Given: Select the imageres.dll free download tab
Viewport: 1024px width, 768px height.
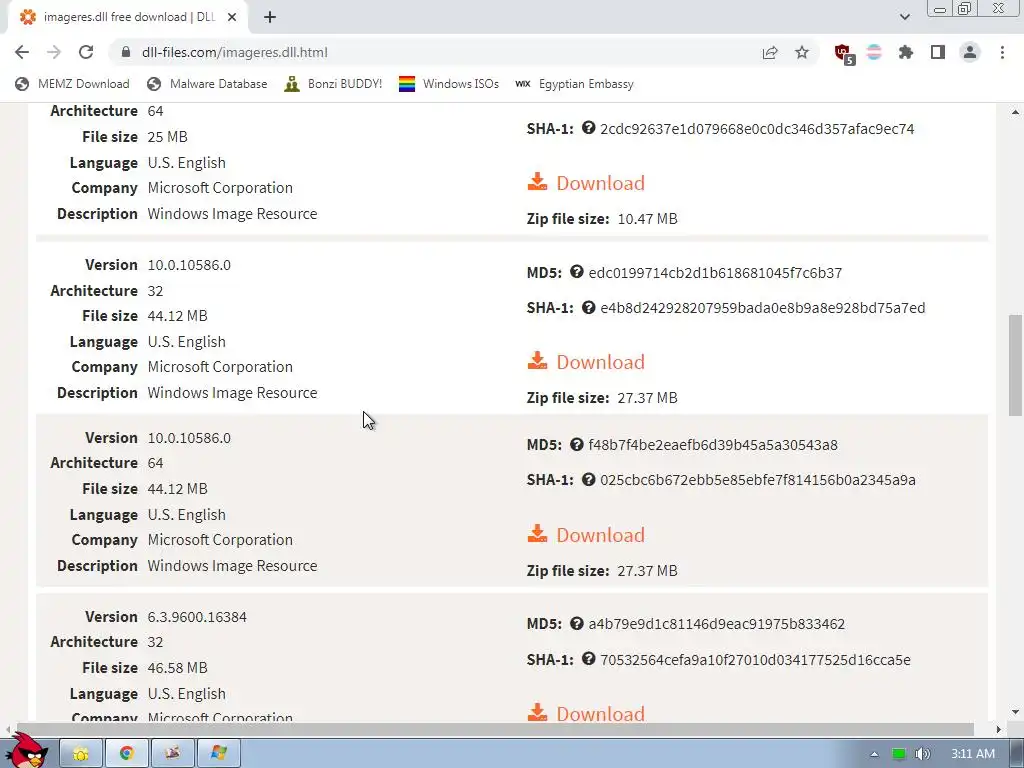Looking at the screenshot, I should tap(128, 17).
